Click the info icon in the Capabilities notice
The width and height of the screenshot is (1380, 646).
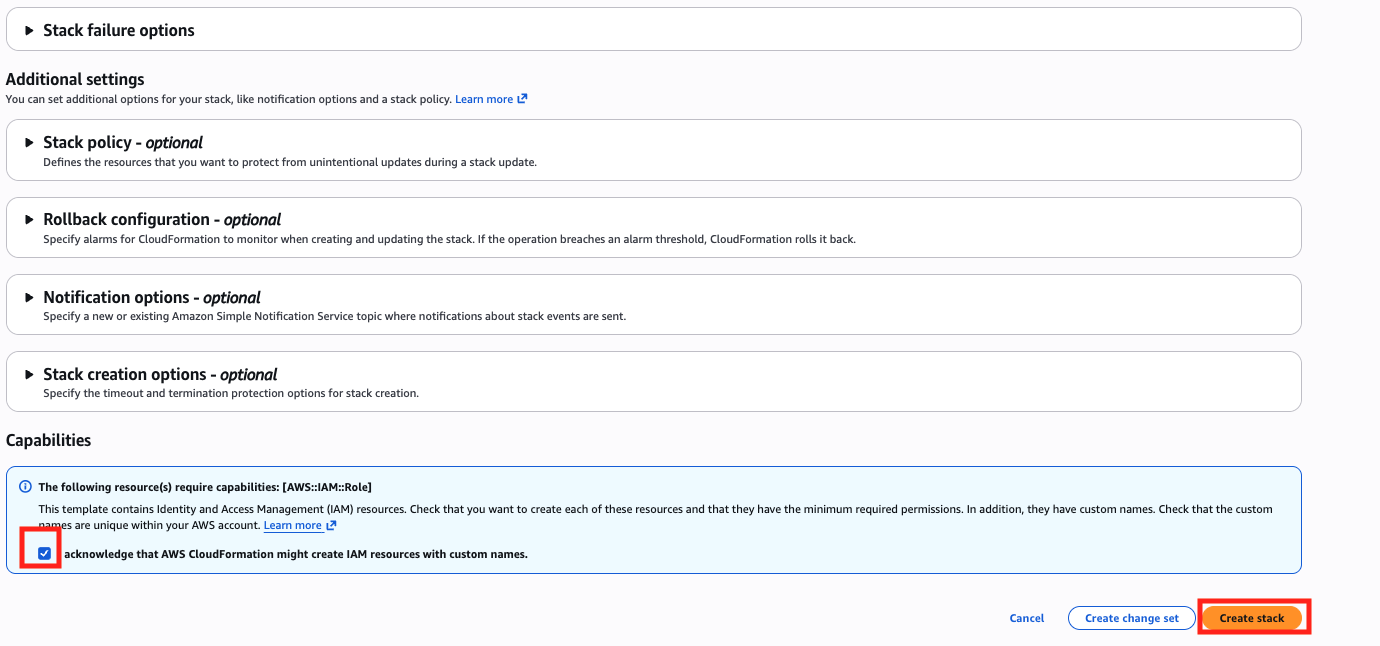[x=25, y=487]
